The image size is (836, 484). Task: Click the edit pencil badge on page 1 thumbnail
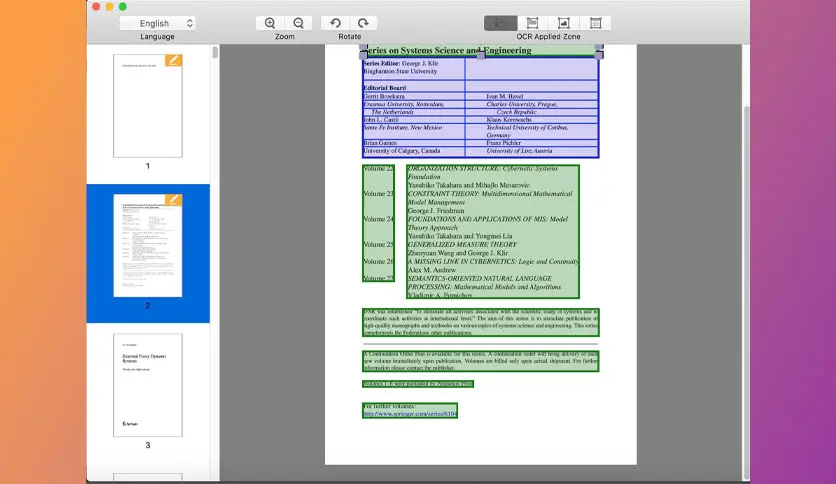tap(173, 60)
